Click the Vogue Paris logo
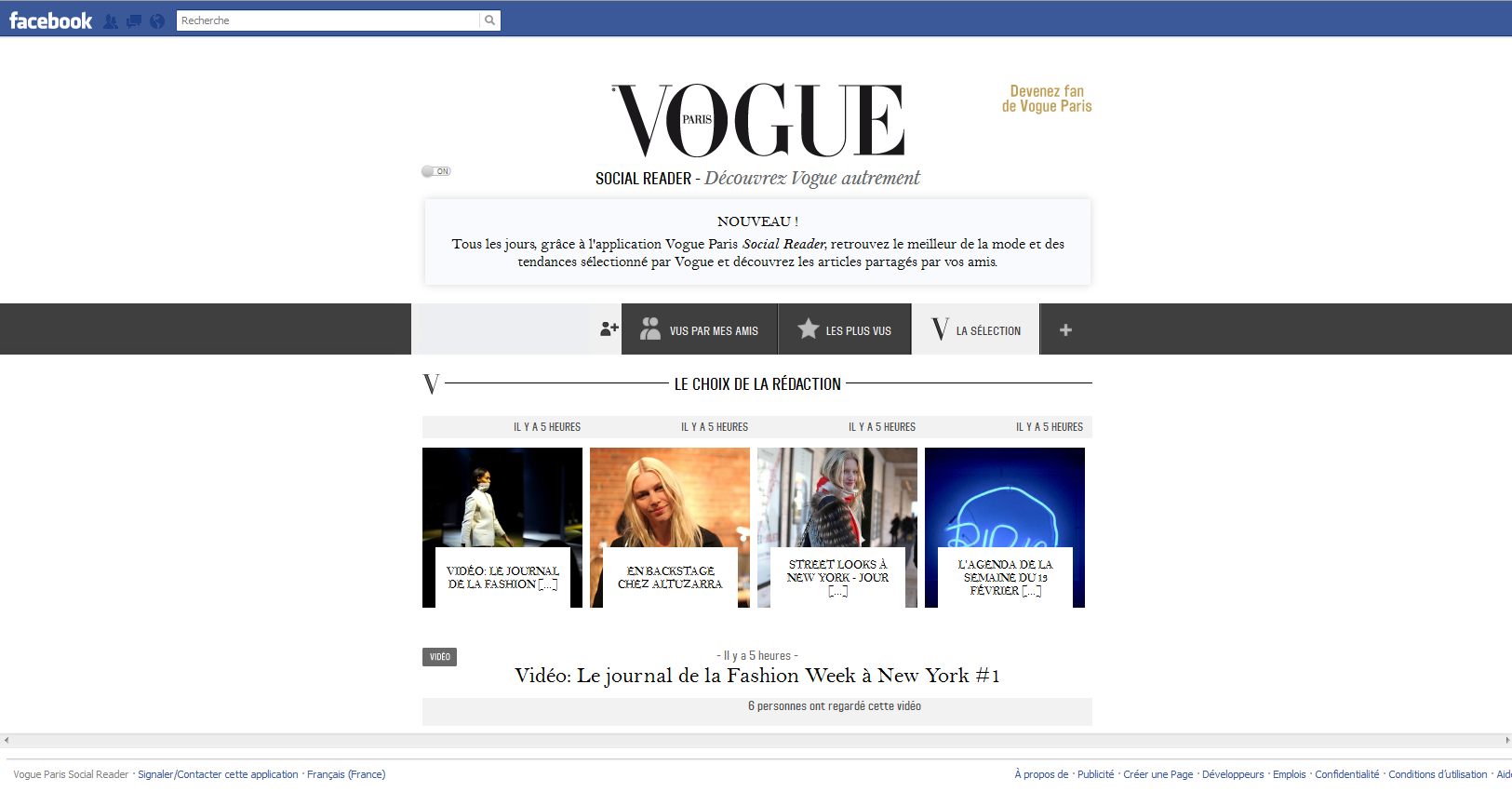The height and width of the screenshot is (805, 1512). (758, 120)
